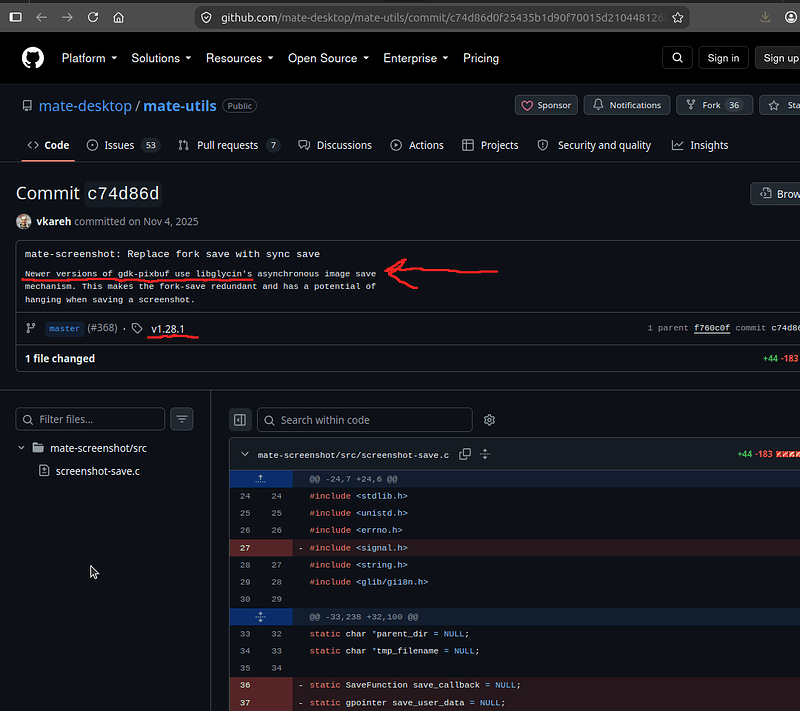Viewport: 800px width, 711px height.
Task: Select screenshot-save.c in file tree
Action: point(97,471)
